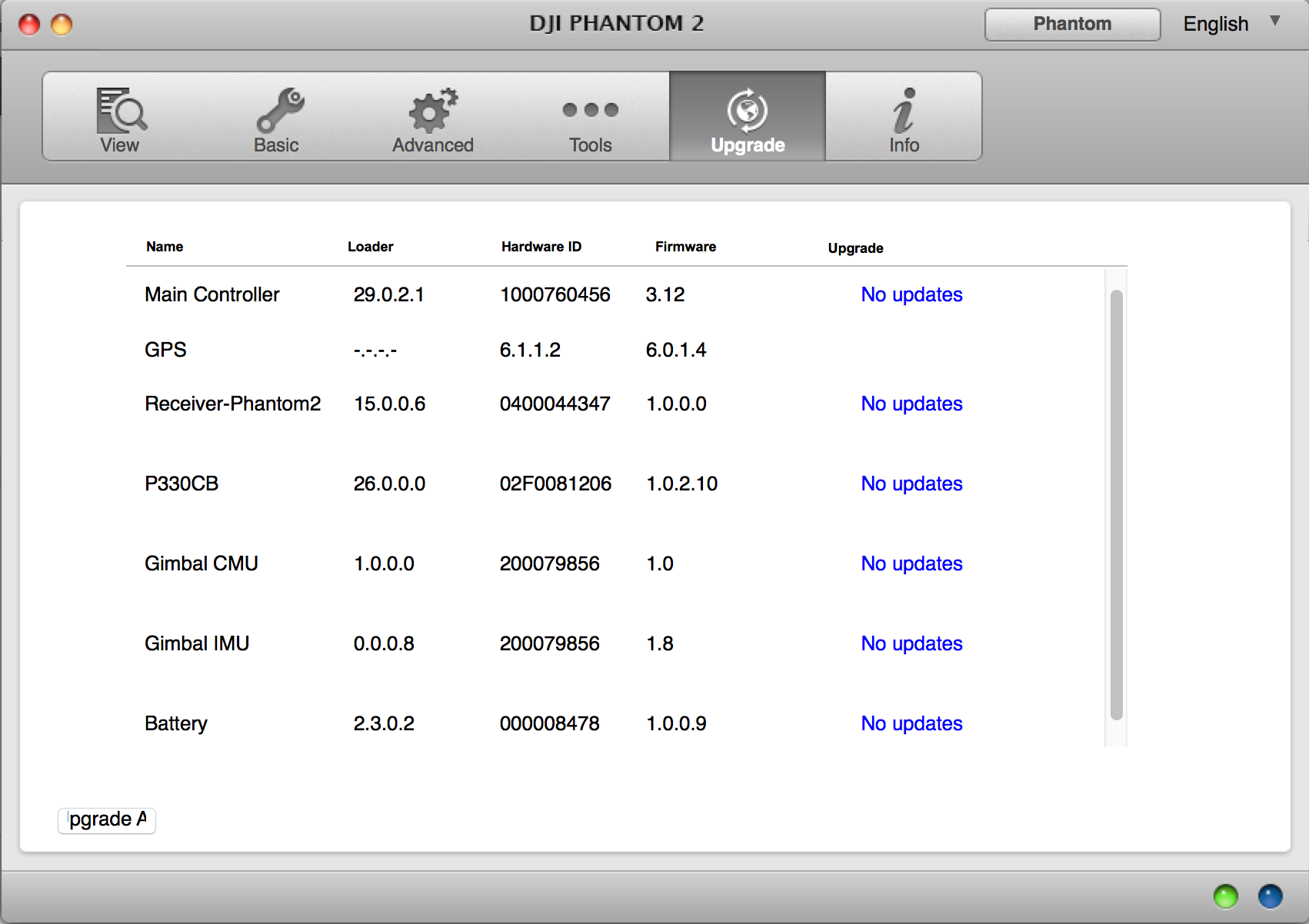Click hardware ID 0400044347
Screen dimensions: 1309x924
(555, 404)
